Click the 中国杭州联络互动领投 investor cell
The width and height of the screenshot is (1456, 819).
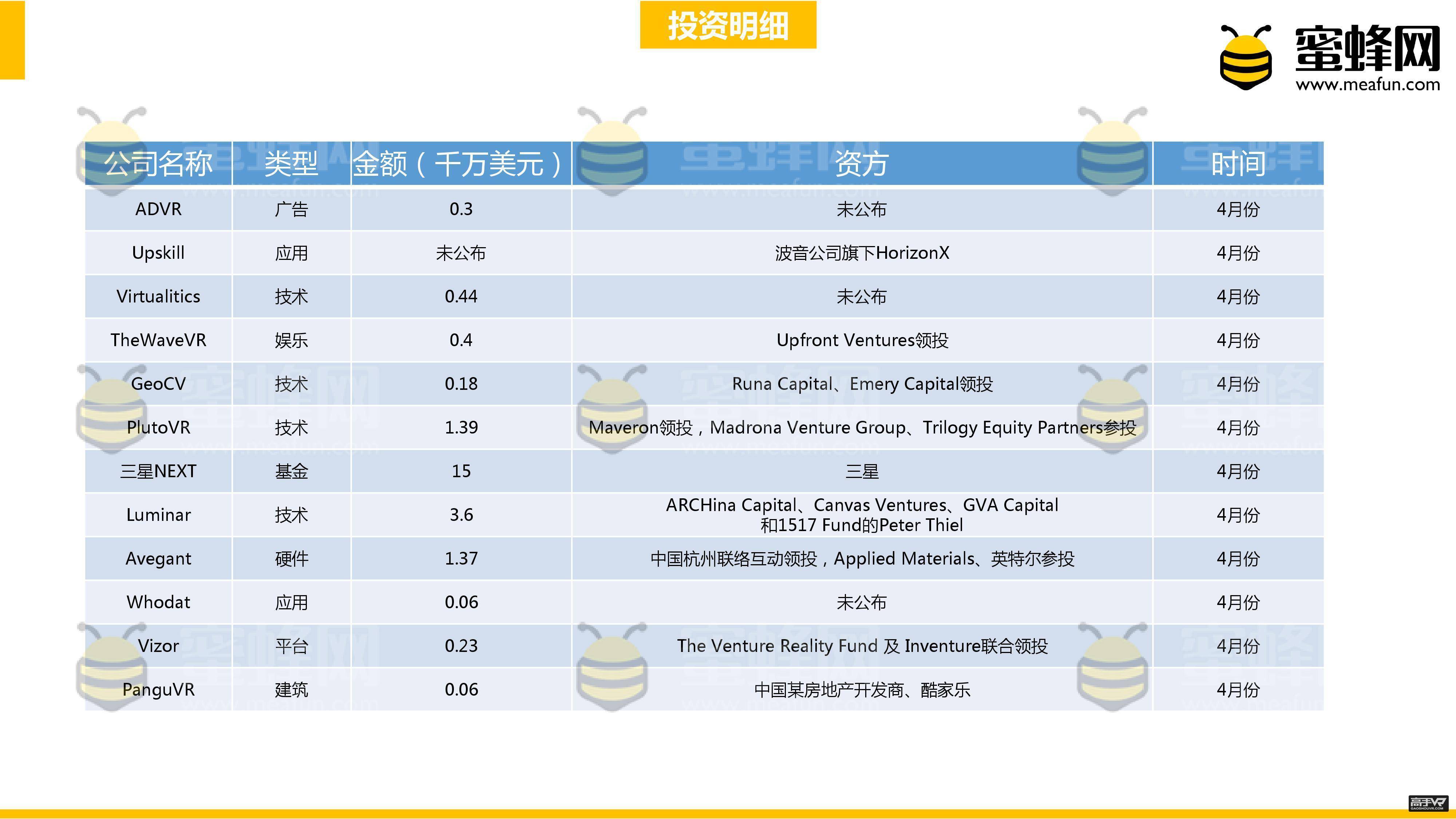pyautogui.click(x=862, y=558)
